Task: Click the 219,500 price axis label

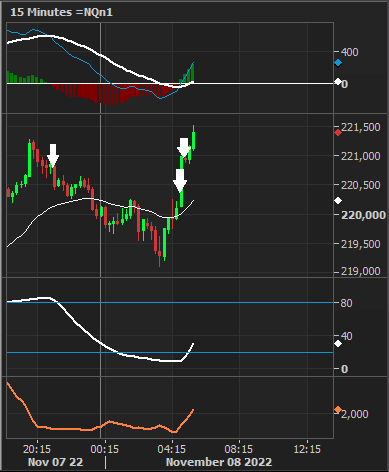Action: coord(361,244)
